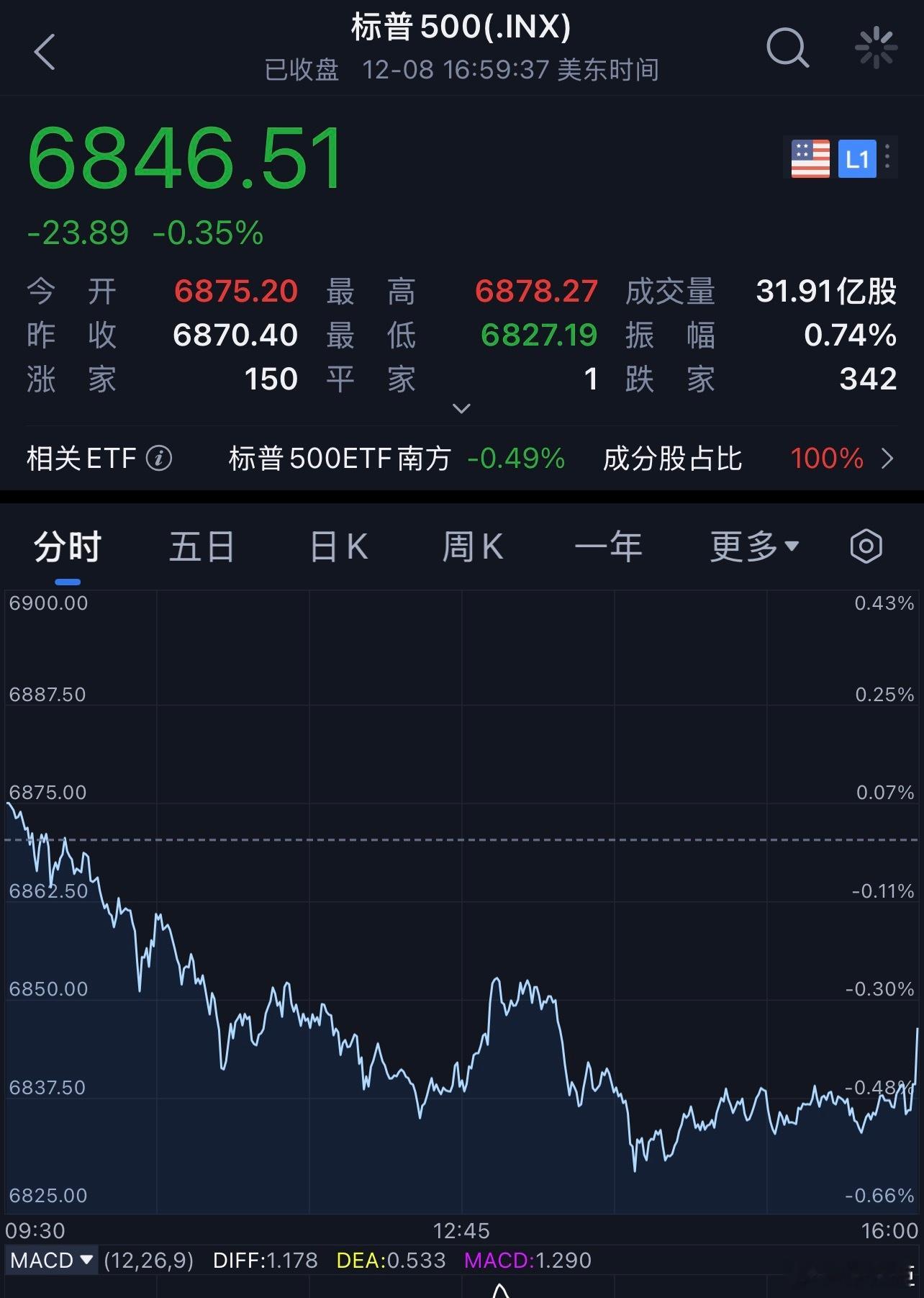
Task: Tap the info icon next to 相关ETF
Action: coord(159,458)
